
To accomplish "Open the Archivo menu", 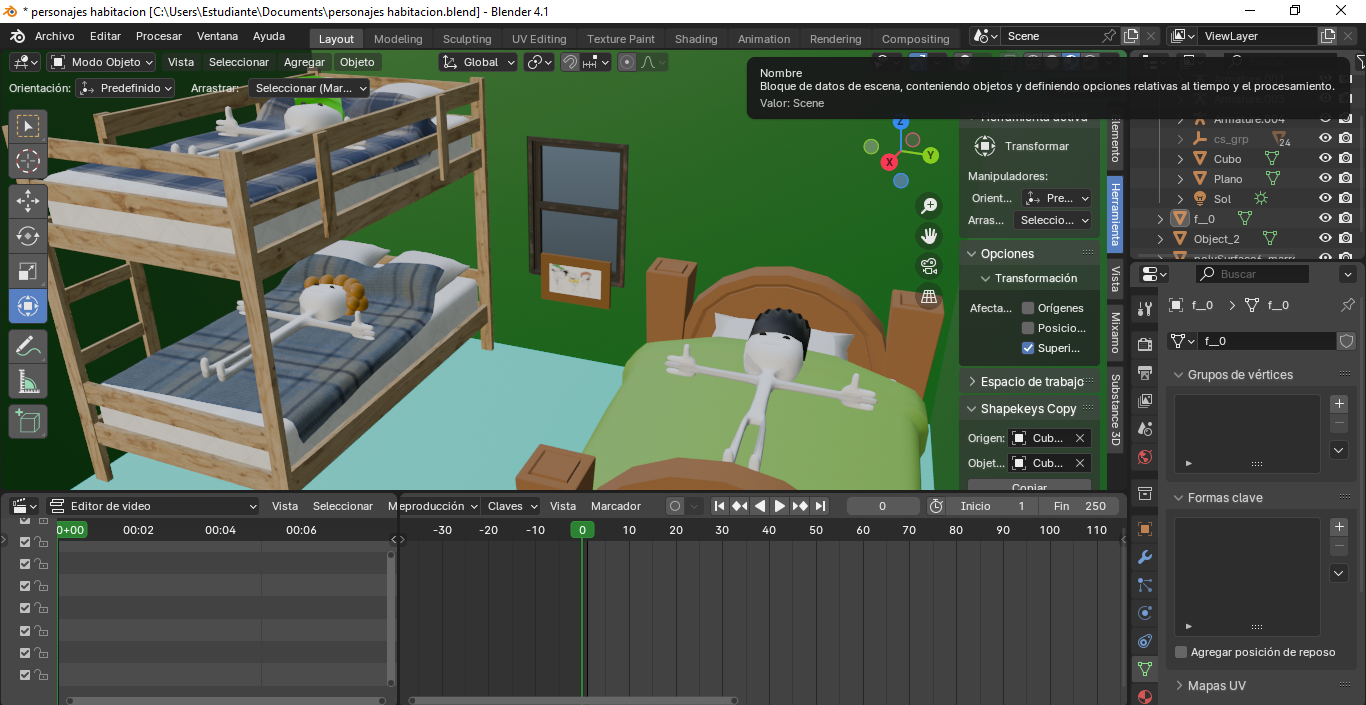I will [x=55, y=38].
